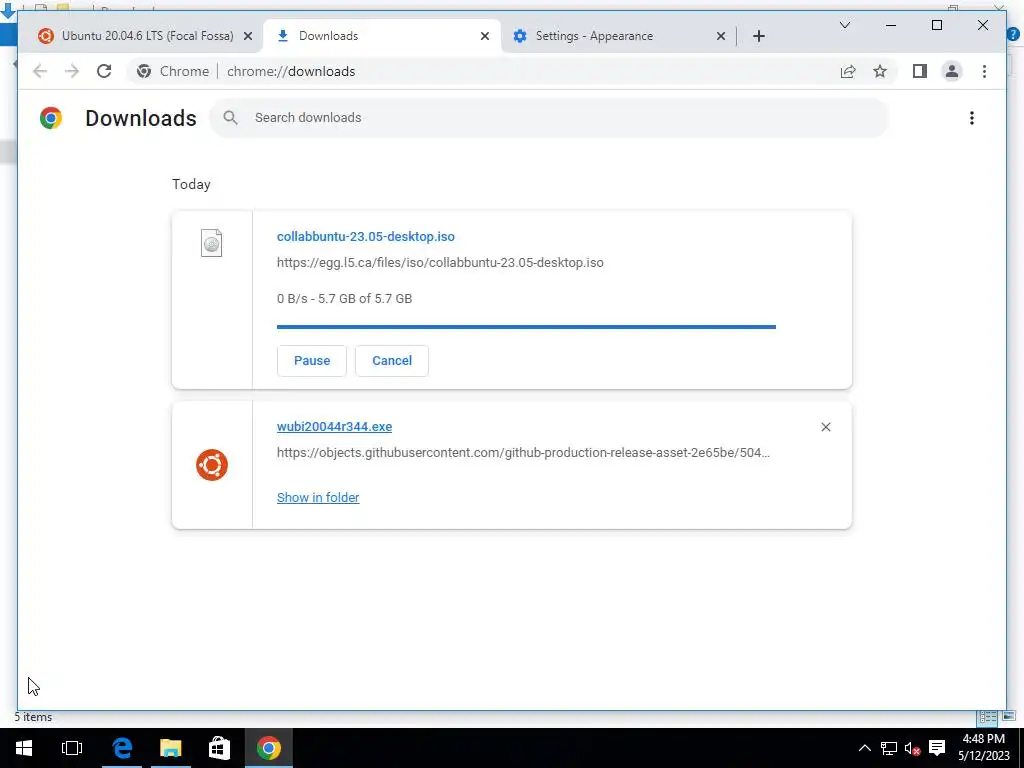
Task: Click the search magnifier icon
Action: (x=230, y=118)
